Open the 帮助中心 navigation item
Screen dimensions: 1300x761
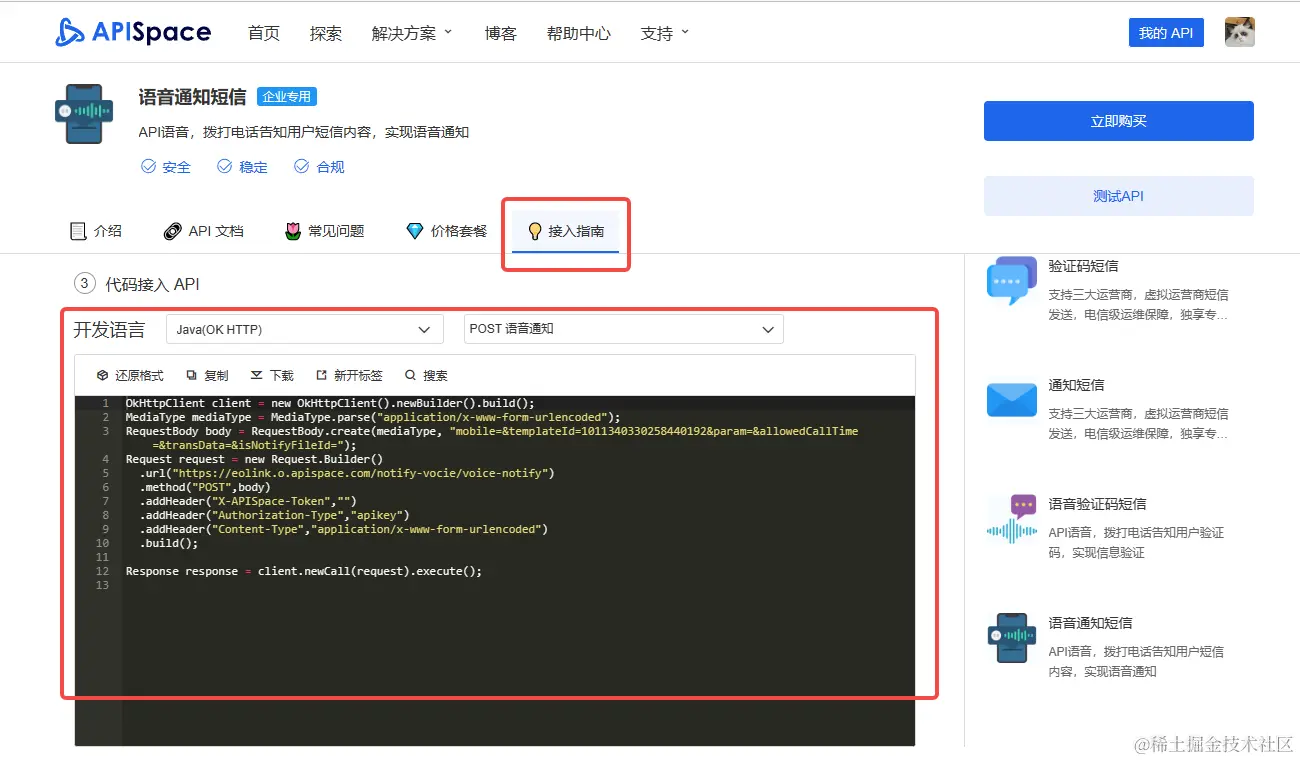point(579,33)
